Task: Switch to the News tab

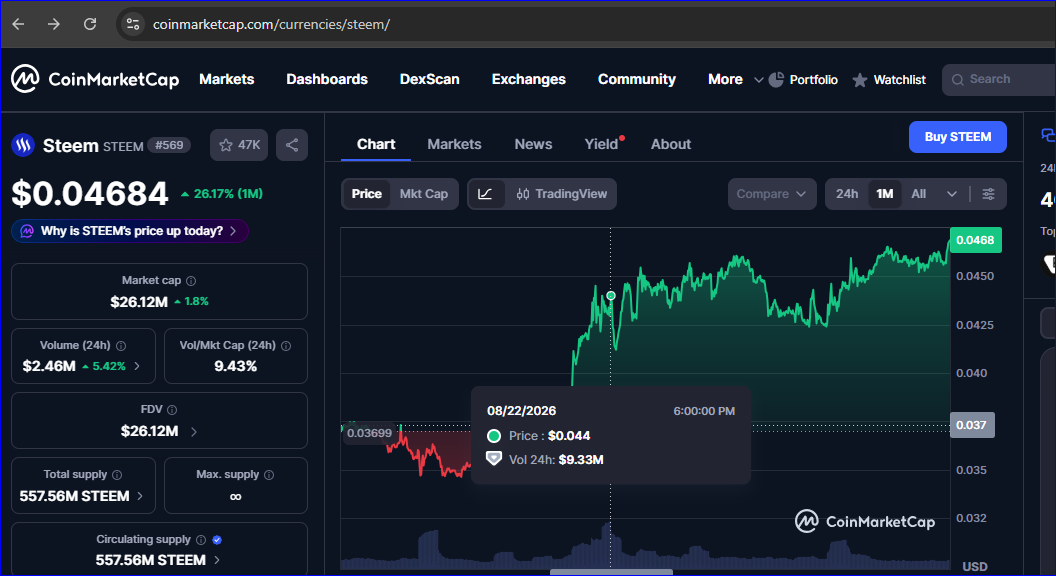Action: 533,144
